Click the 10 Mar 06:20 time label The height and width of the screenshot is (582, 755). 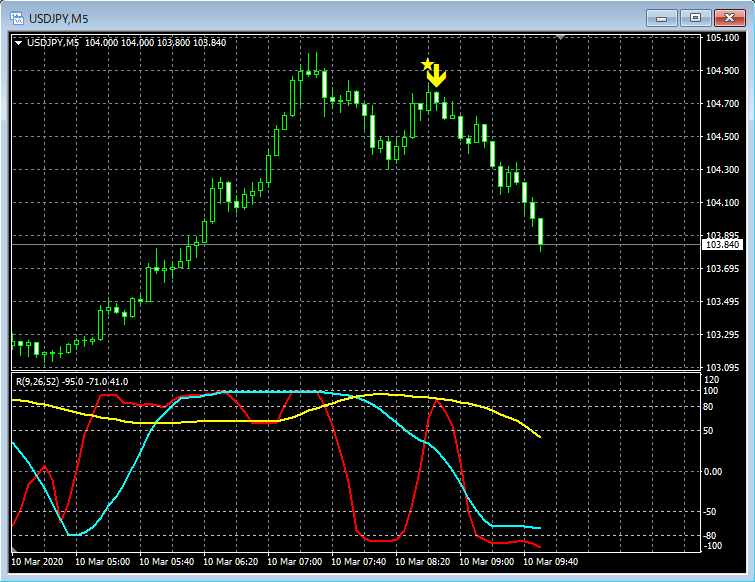(x=231, y=562)
